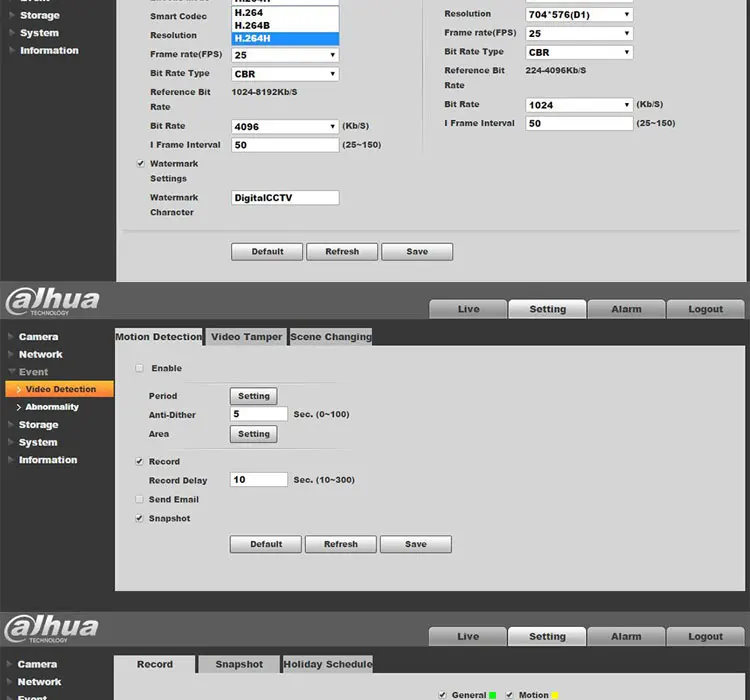The height and width of the screenshot is (700, 750).
Task: Expand System in the encode page sidebar
Action: tap(39, 33)
